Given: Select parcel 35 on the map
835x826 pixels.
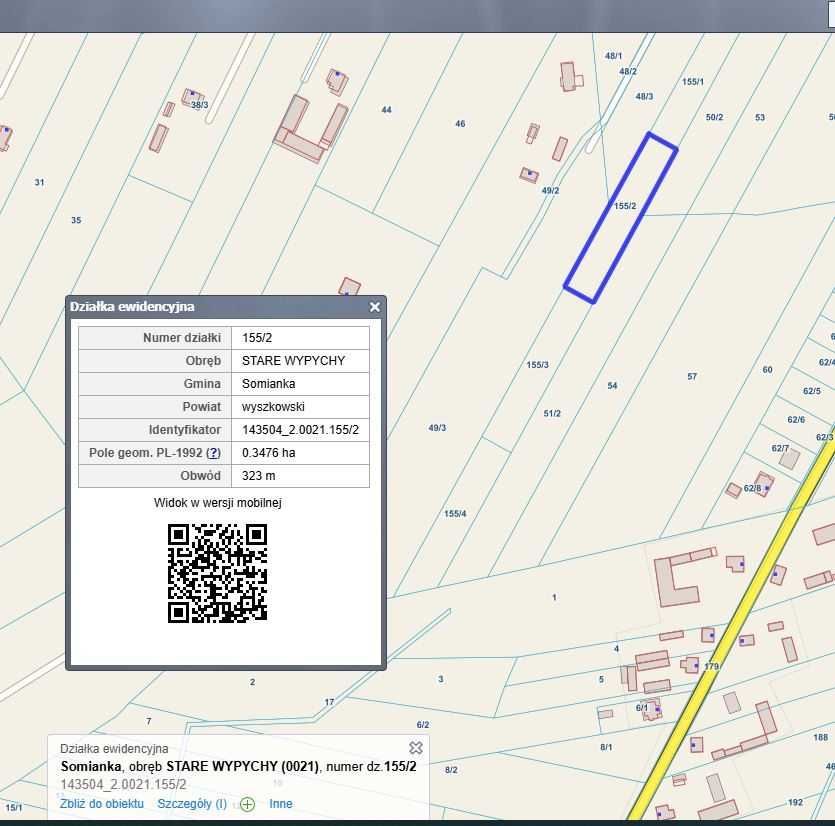Looking at the screenshot, I should click(x=76, y=220).
